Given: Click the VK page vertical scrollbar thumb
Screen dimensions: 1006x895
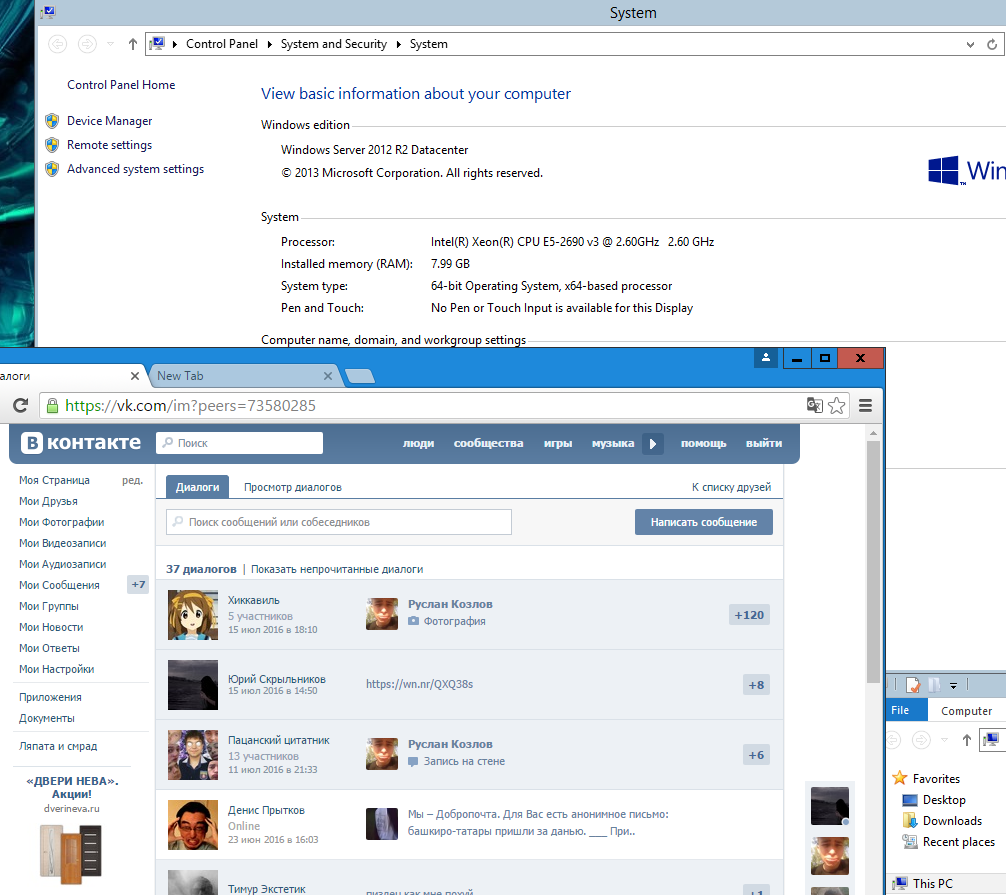Looking at the screenshot, I should click(x=873, y=561).
